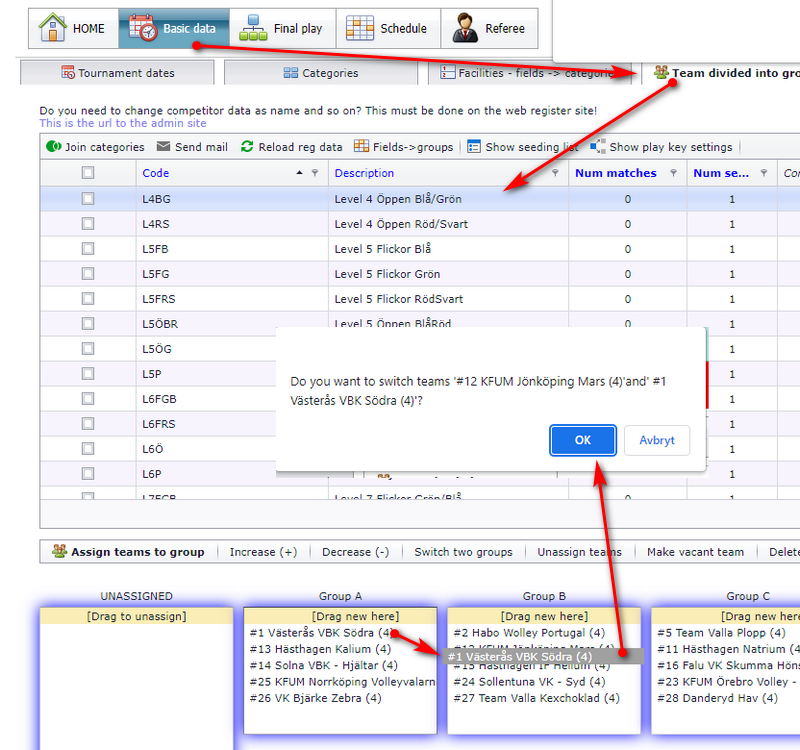
Task: Click the Categories tab icon
Action: pos(291,73)
